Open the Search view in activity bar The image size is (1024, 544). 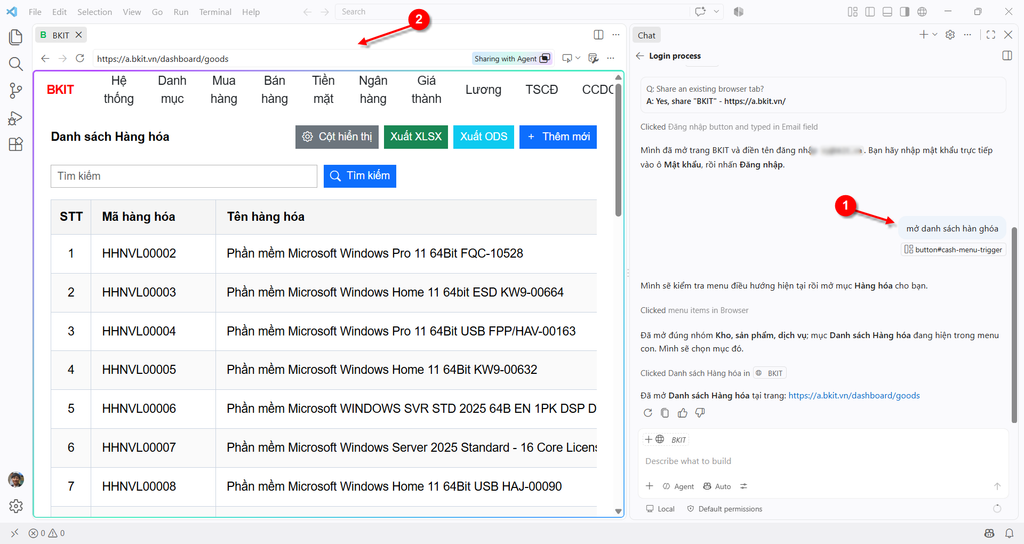(16, 64)
